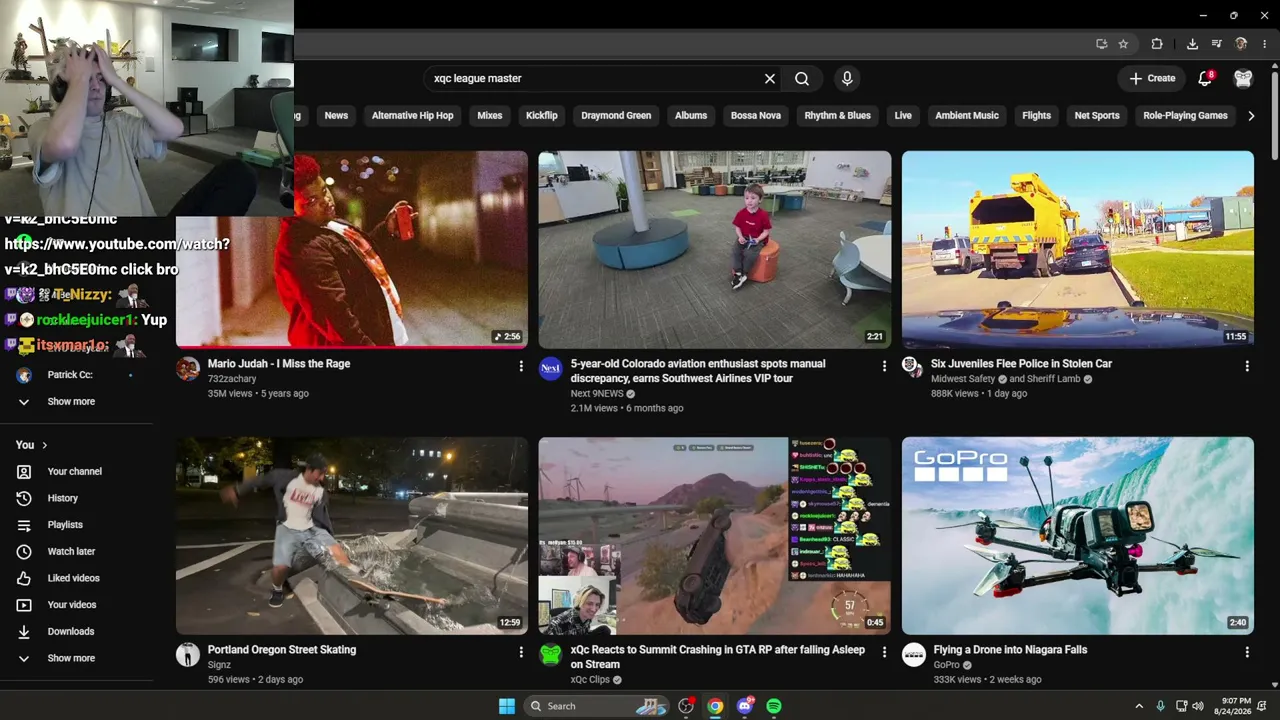Screen dimensions: 1280x720
Task: Open the Windows Start menu
Action: point(507,706)
